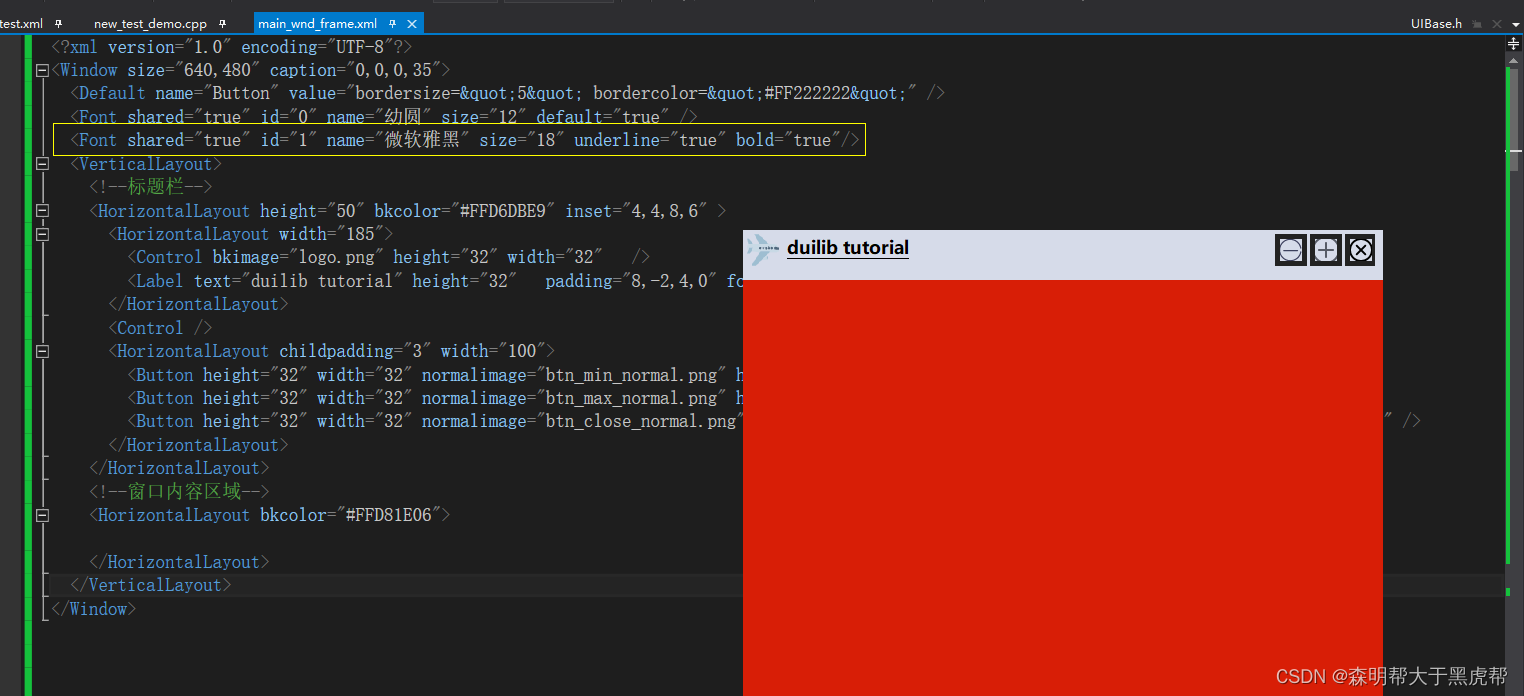
Task: Open the new_test_demo.cpp tab
Action: point(150,23)
